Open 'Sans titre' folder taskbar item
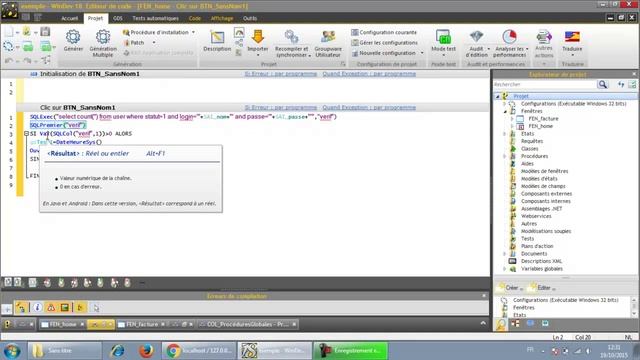 pos(64,351)
